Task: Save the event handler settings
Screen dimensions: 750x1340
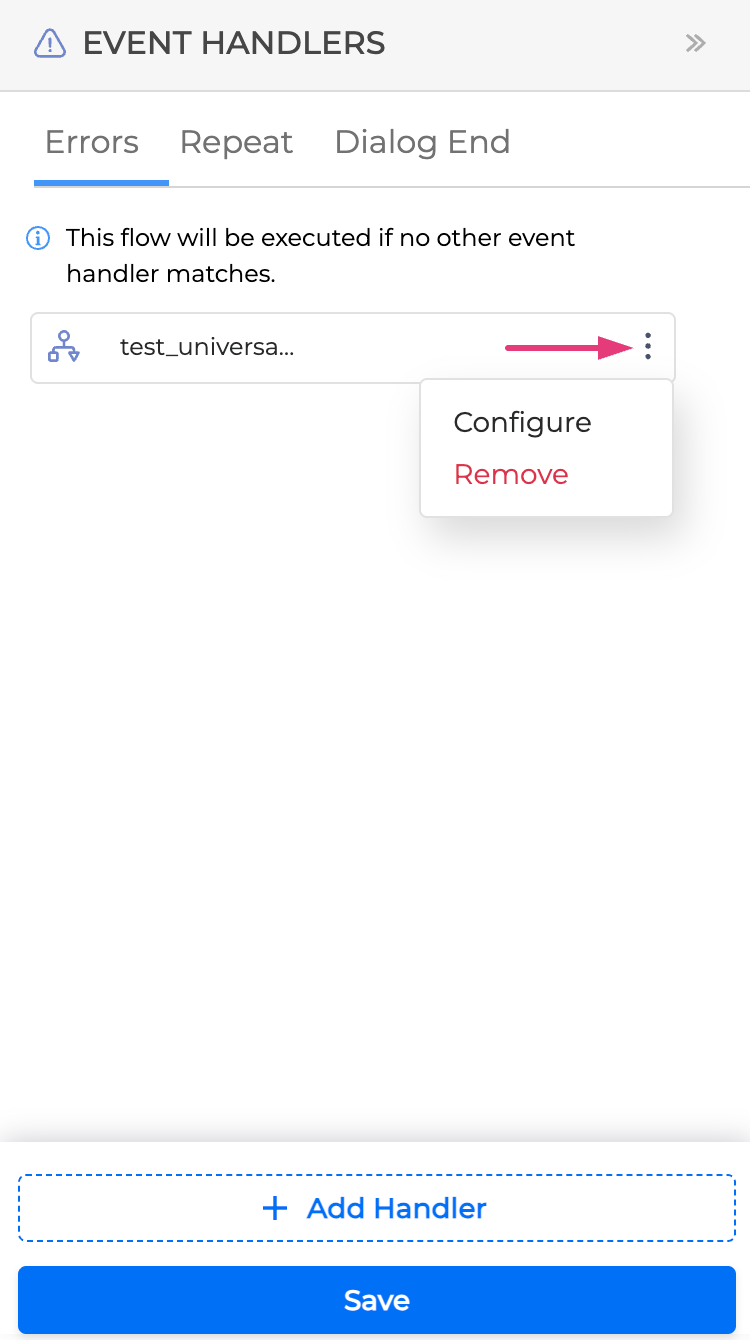Action: [376, 1300]
